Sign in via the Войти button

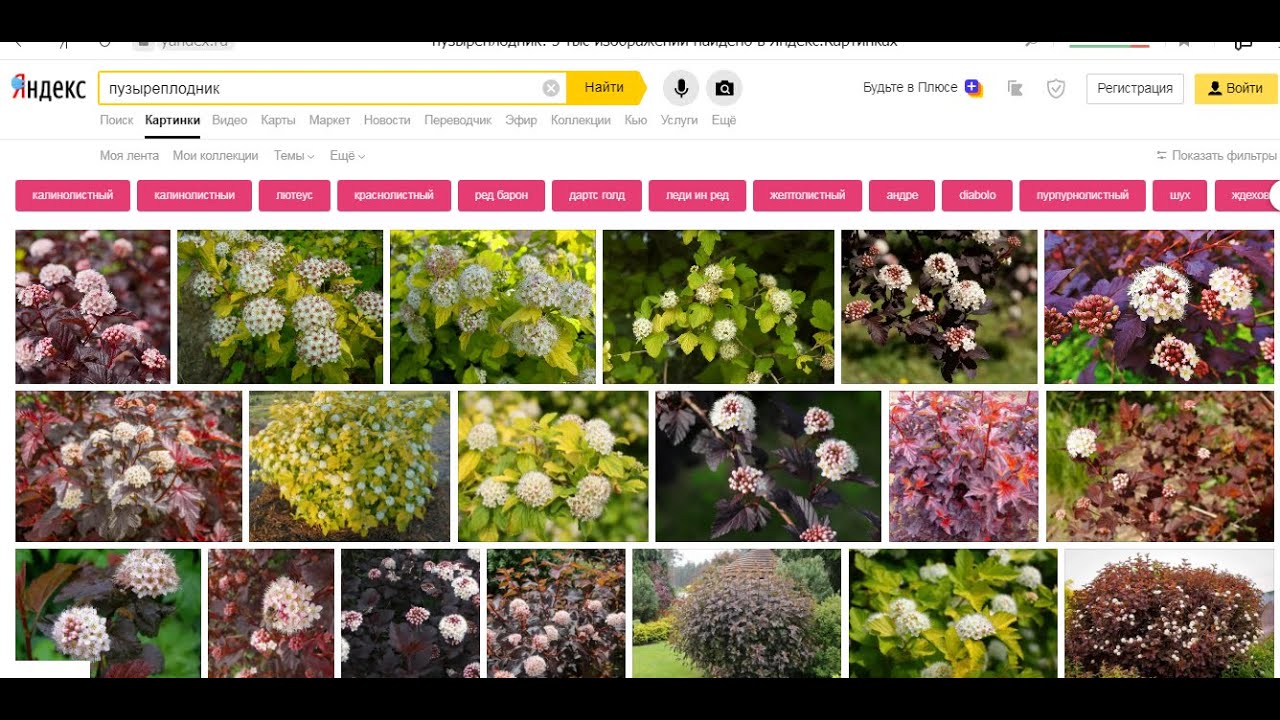(1236, 88)
